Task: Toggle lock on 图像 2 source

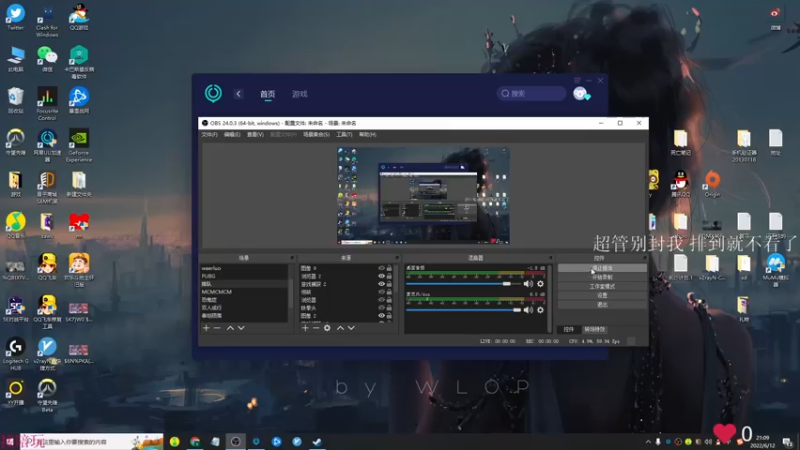Action: pos(389,316)
